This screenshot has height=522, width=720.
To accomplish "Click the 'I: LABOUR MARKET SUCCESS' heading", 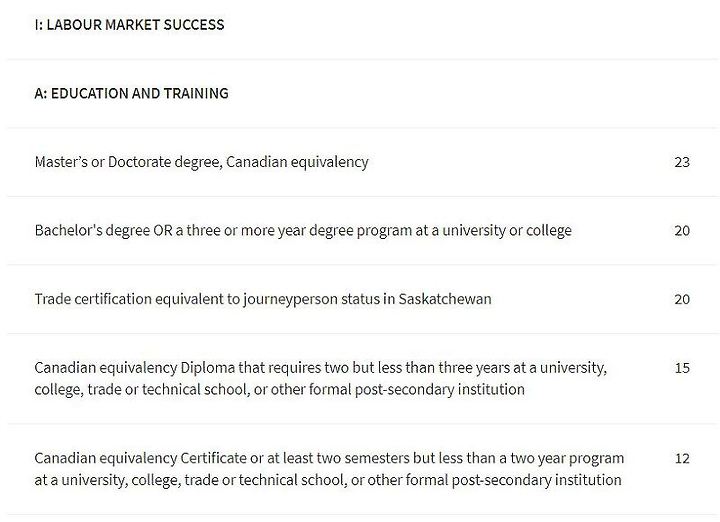I will [x=129, y=24].
